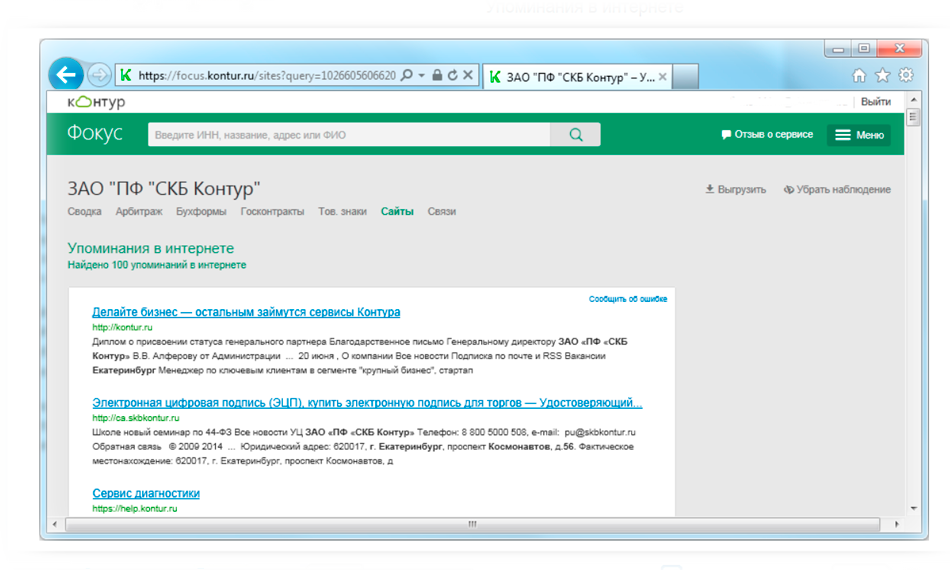Image resolution: width=950 pixels, height=570 pixels.
Task: Expand the address bar dropdown arrow
Action: tap(422, 75)
